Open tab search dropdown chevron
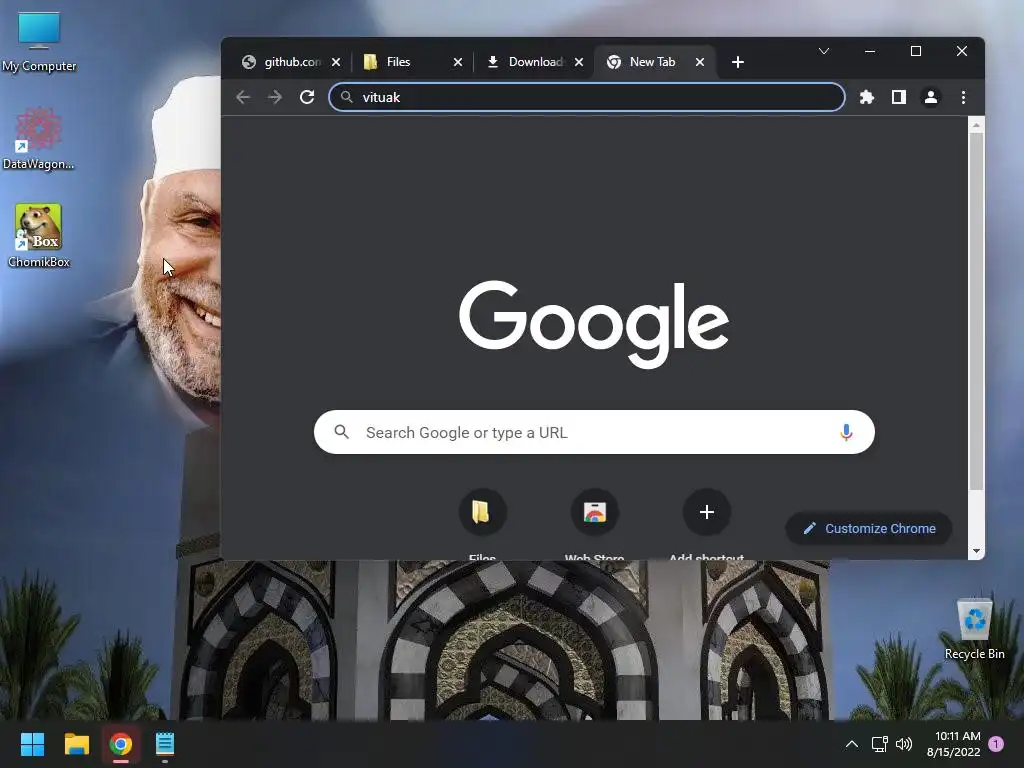Image resolution: width=1024 pixels, height=768 pixels. 824,51
